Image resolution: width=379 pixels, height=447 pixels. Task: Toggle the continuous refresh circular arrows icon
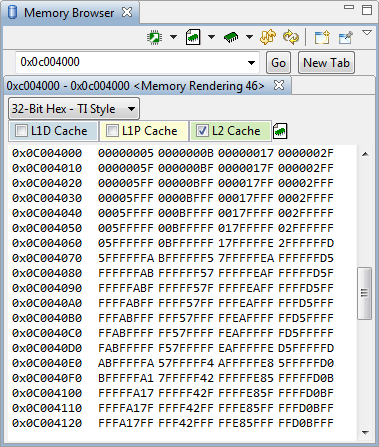[x=291, y=37]
